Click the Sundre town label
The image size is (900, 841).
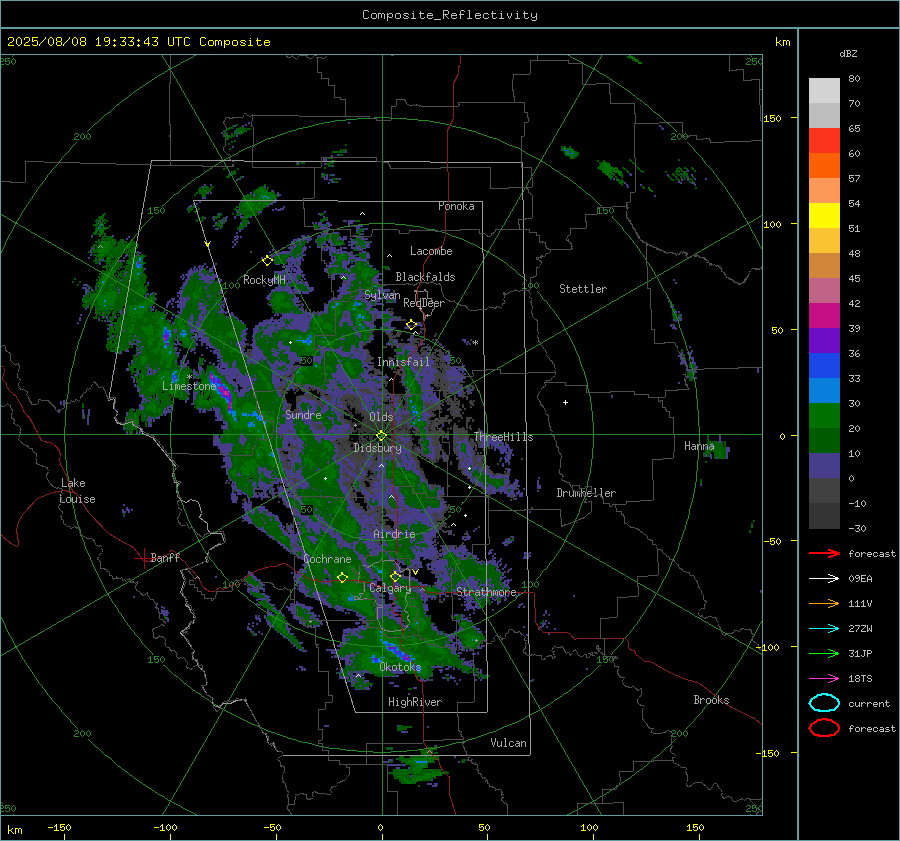coord(303,414)
